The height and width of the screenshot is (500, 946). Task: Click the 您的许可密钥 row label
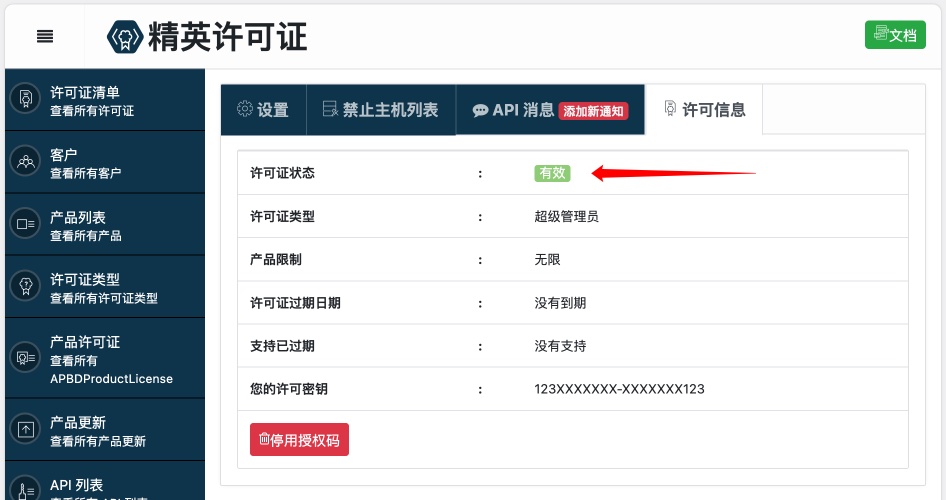(x=289, y=389)
